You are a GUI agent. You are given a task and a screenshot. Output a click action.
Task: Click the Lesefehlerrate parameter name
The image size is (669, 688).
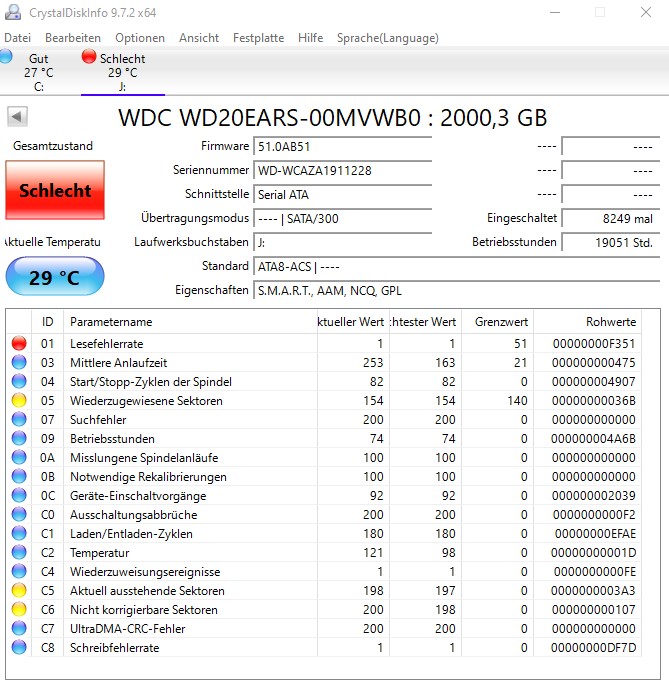[107, 344]
